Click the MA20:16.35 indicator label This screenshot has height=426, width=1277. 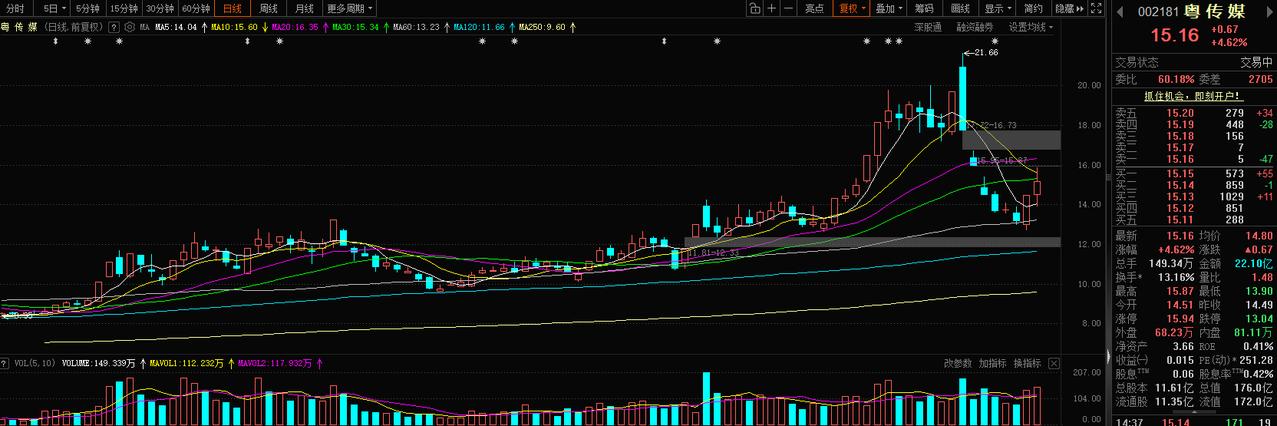pos(296,26)
